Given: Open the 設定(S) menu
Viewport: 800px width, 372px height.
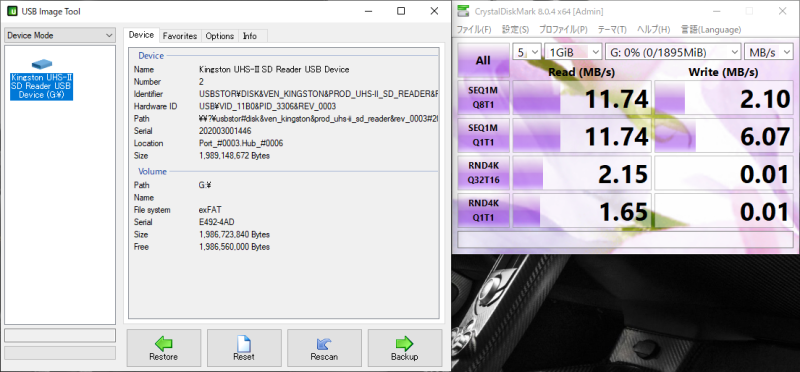Looking at the screenshot, I should tap(515, 30).
